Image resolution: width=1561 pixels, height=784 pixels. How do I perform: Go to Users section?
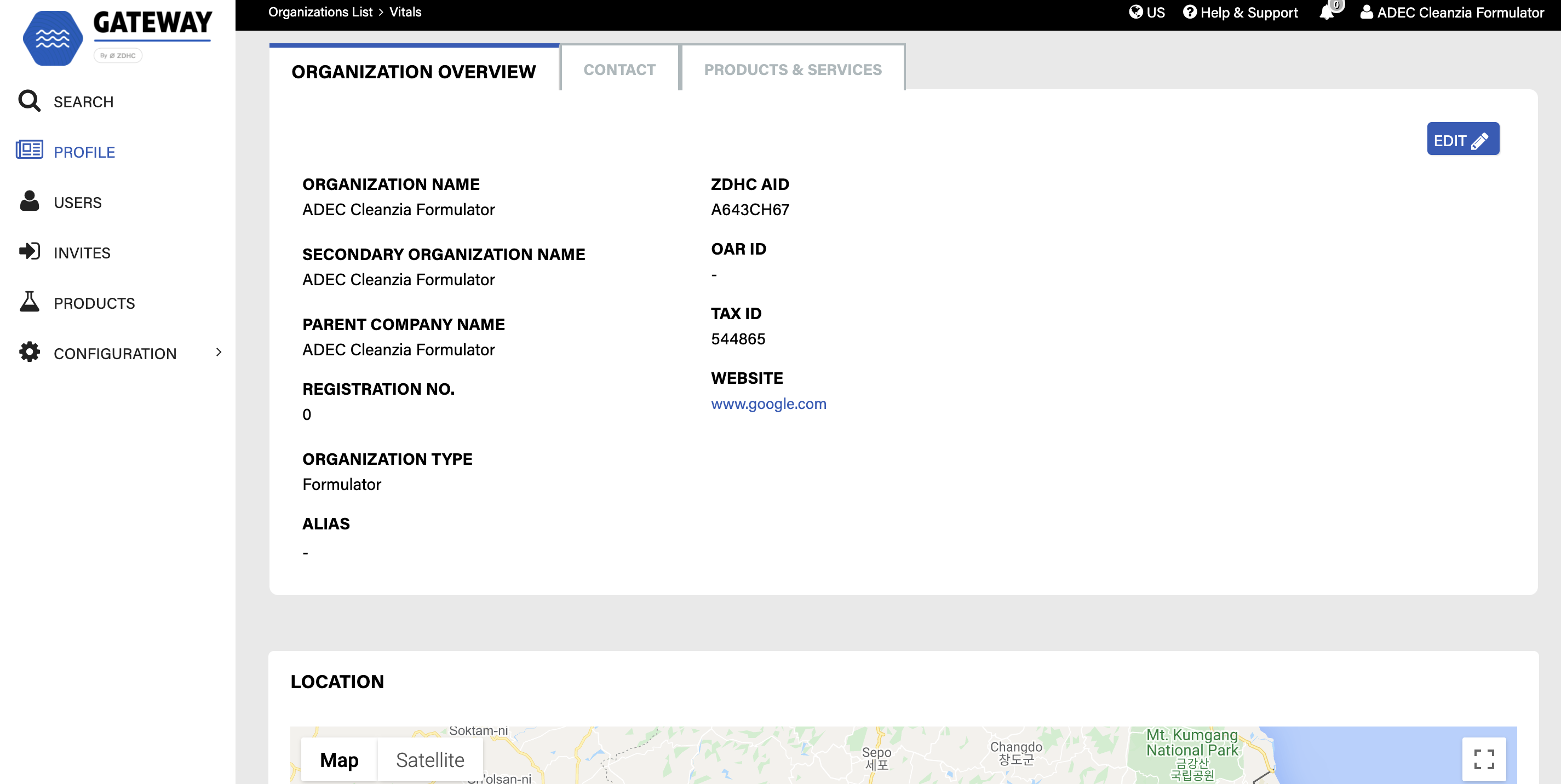pyautogui.click(x=78, y=203)
